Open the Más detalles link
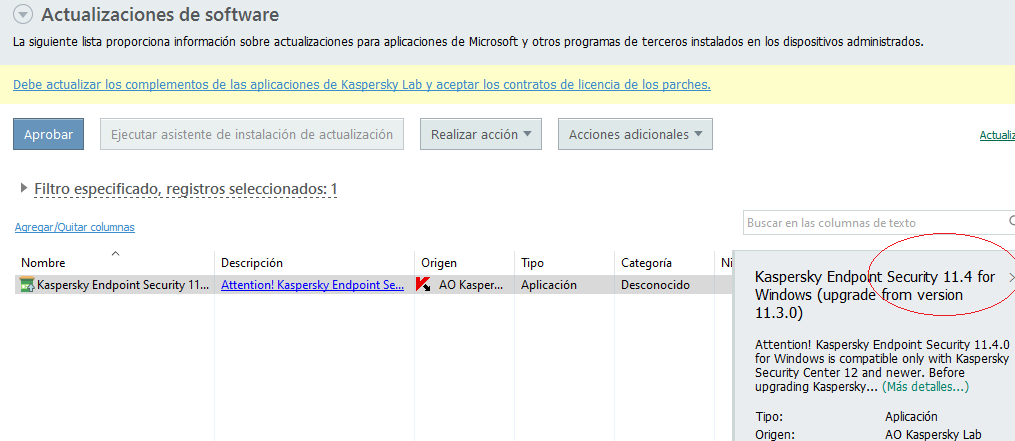The height and width of the screenshot is (441, 1015). coord(925,387)
